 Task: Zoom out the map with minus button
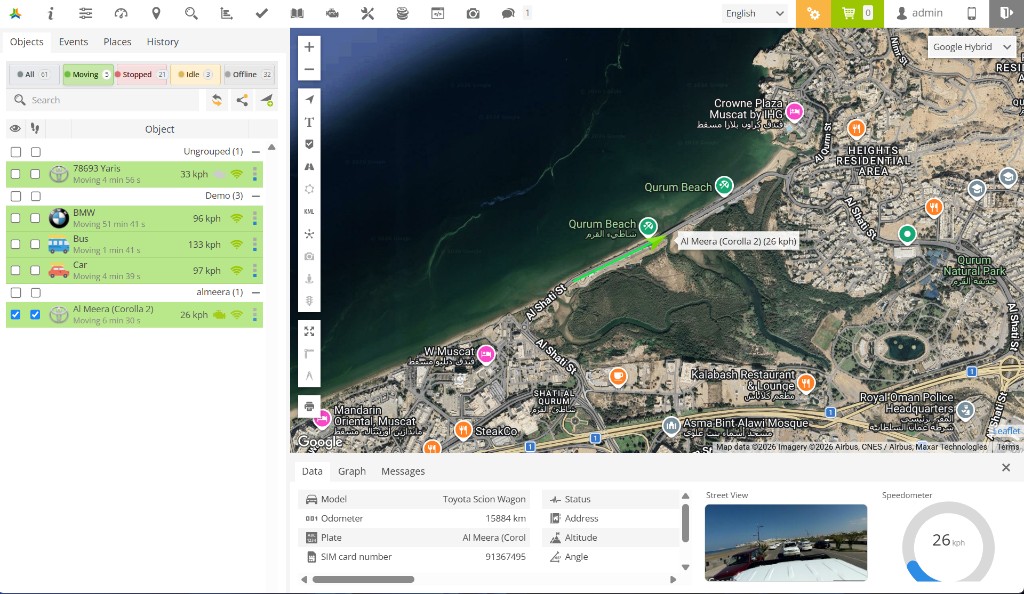pos(310,69)
